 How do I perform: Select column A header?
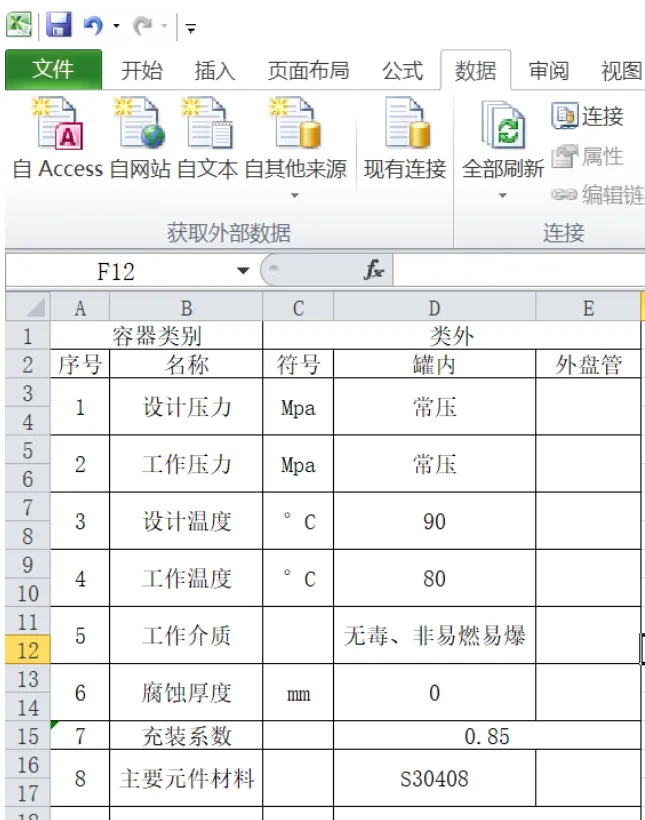click(80, 308)
